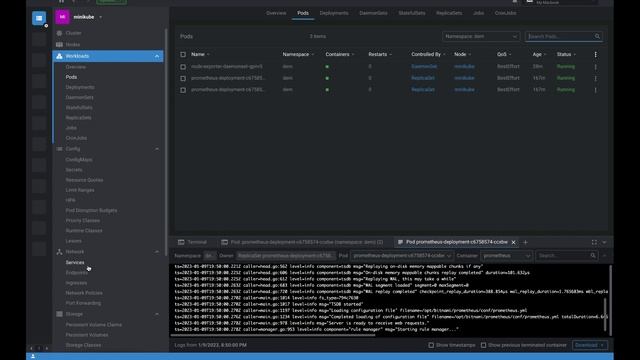The width and height of the screenshot is (640, 360).
Task: Collapse the Storage section
Action: 157,314
